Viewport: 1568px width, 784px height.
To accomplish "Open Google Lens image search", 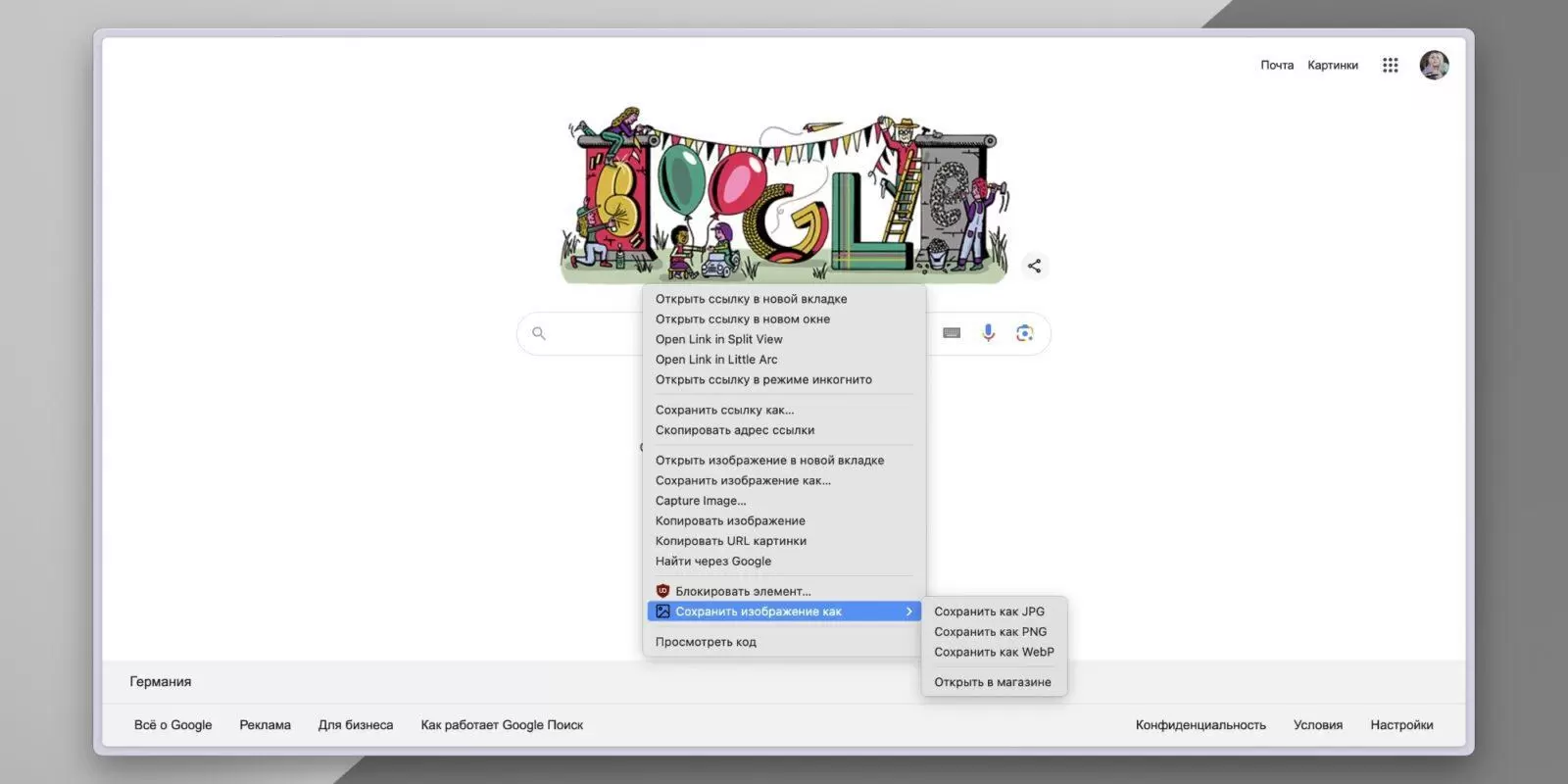I will (1024, 333).
